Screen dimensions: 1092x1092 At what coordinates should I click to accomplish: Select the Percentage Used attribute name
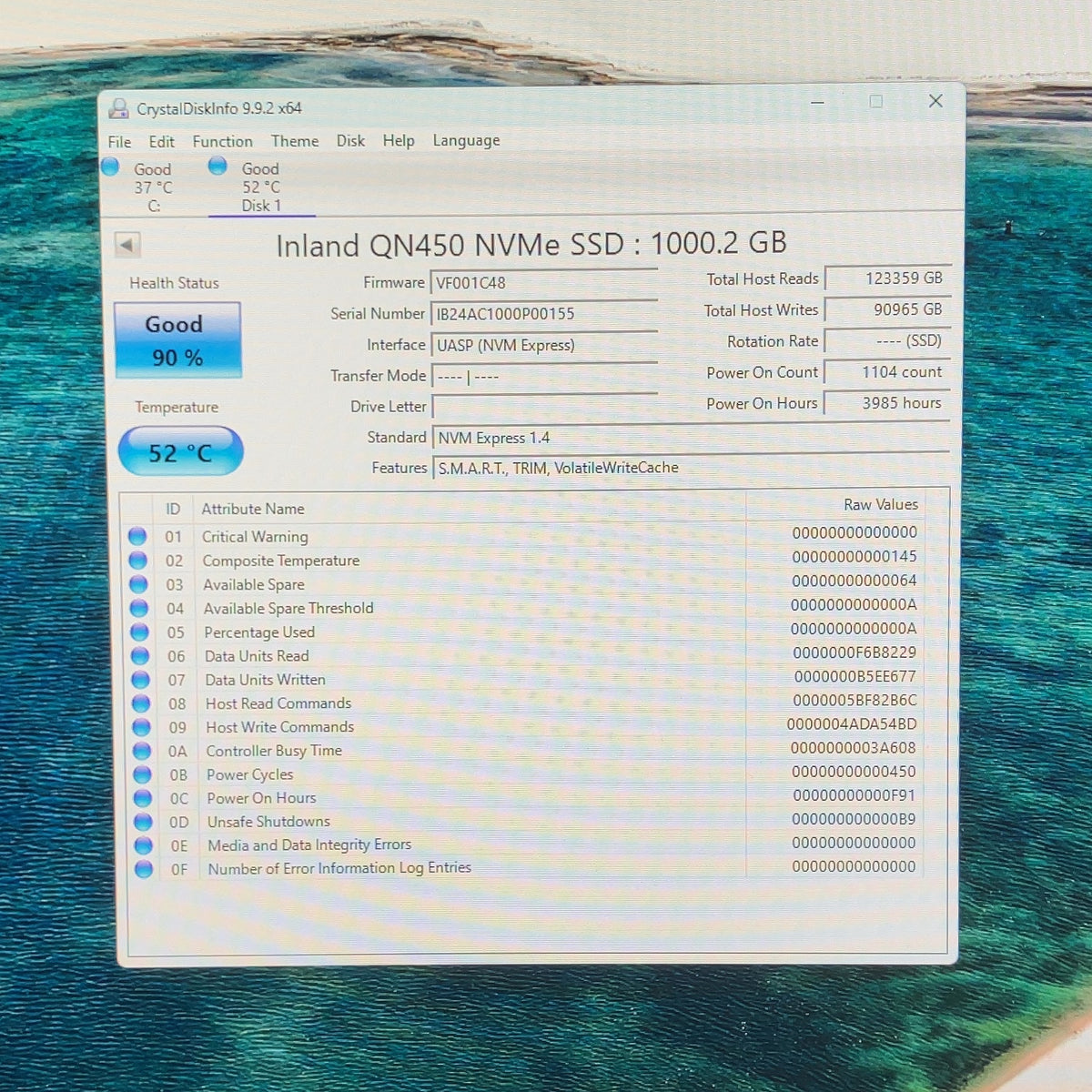[x=259, y=632]
